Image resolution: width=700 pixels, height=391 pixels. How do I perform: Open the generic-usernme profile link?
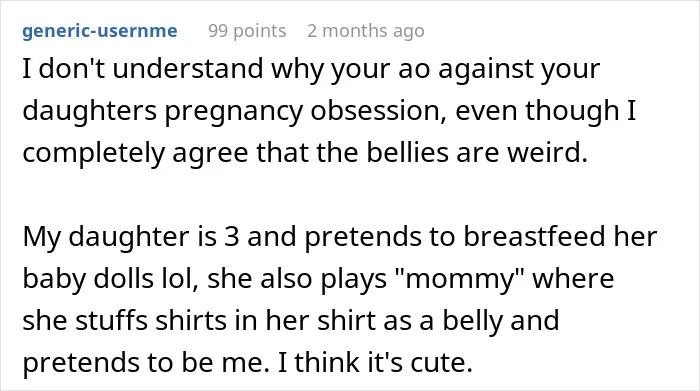pos(100,31)
